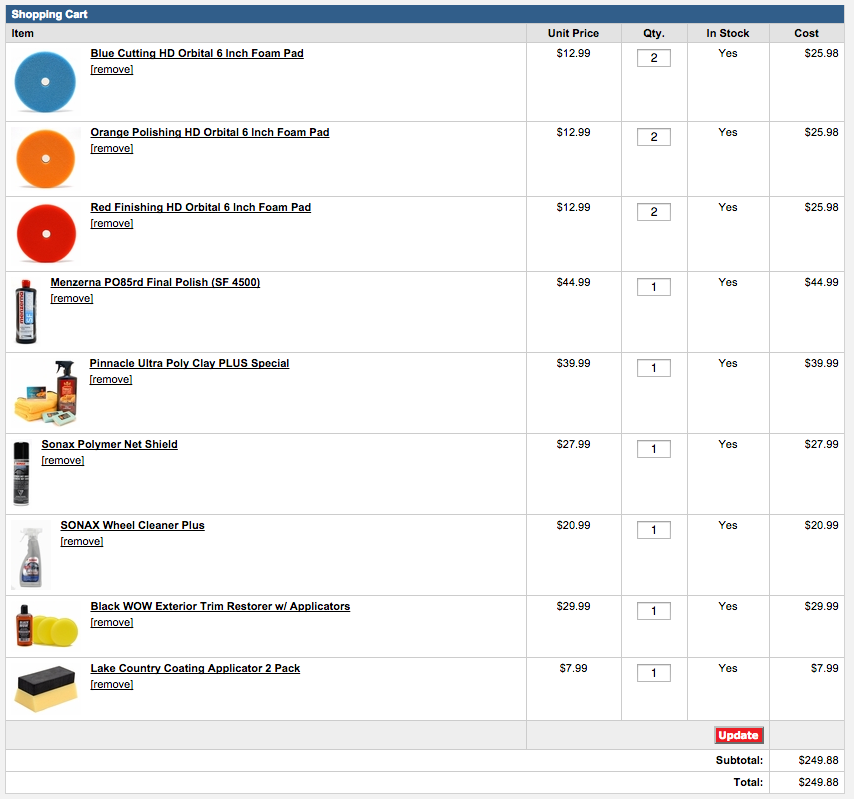Click the Black WOW trim restorer image
This screenshot has height=799, width=854.
point(46,626)
